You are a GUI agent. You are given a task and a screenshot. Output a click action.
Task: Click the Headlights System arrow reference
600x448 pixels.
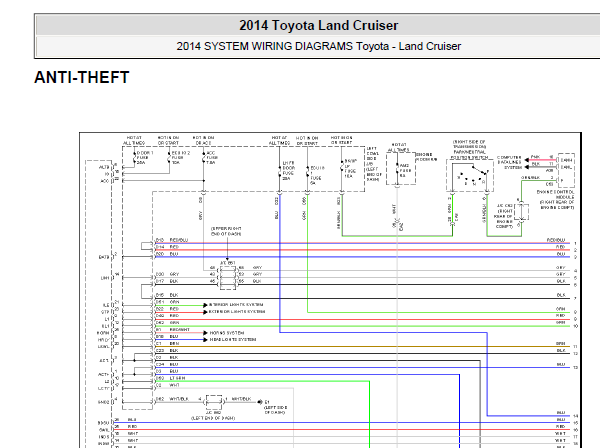pyautogui.click(x=230, y=340)
